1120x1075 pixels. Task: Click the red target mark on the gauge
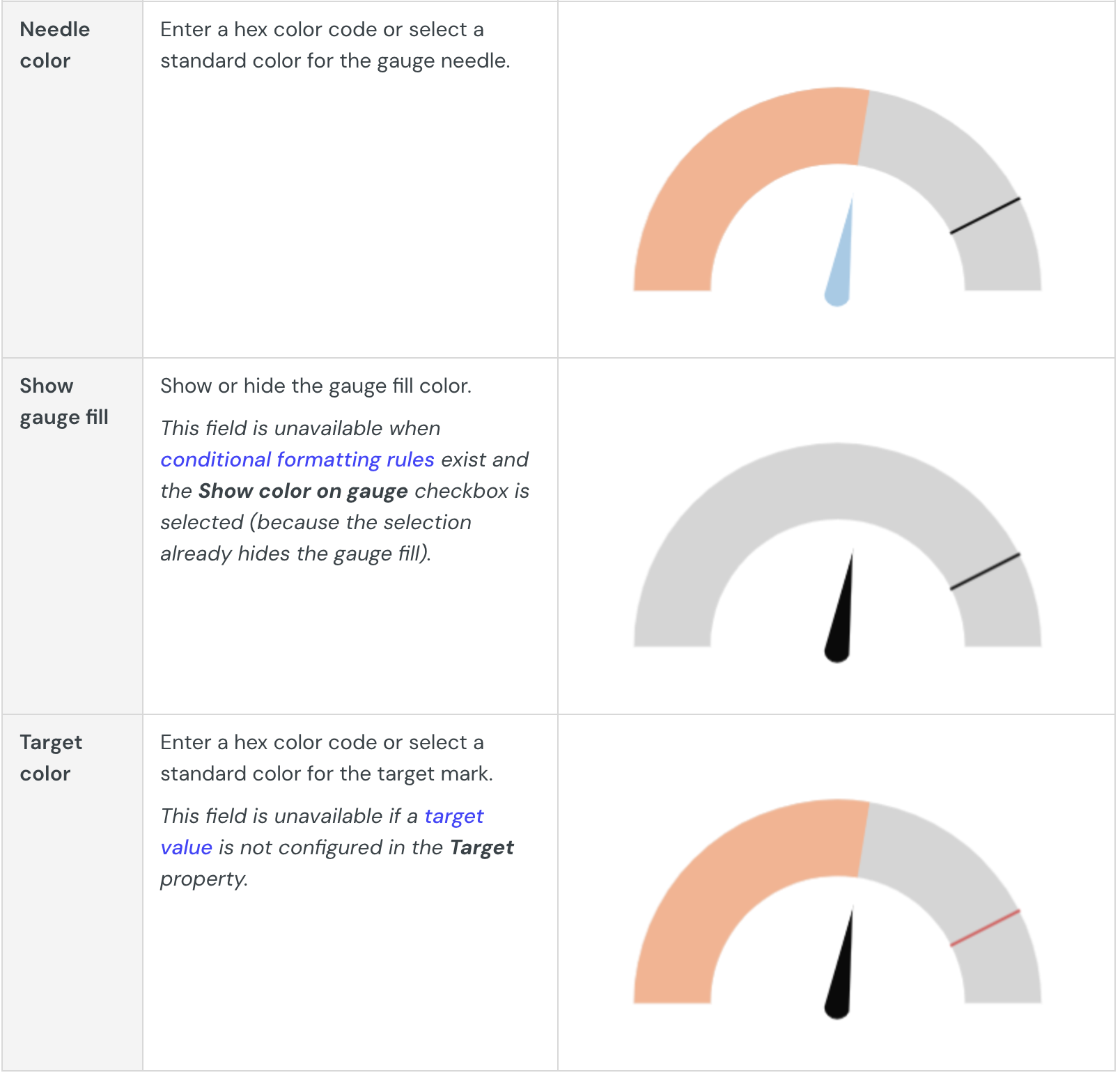(986, 928)
